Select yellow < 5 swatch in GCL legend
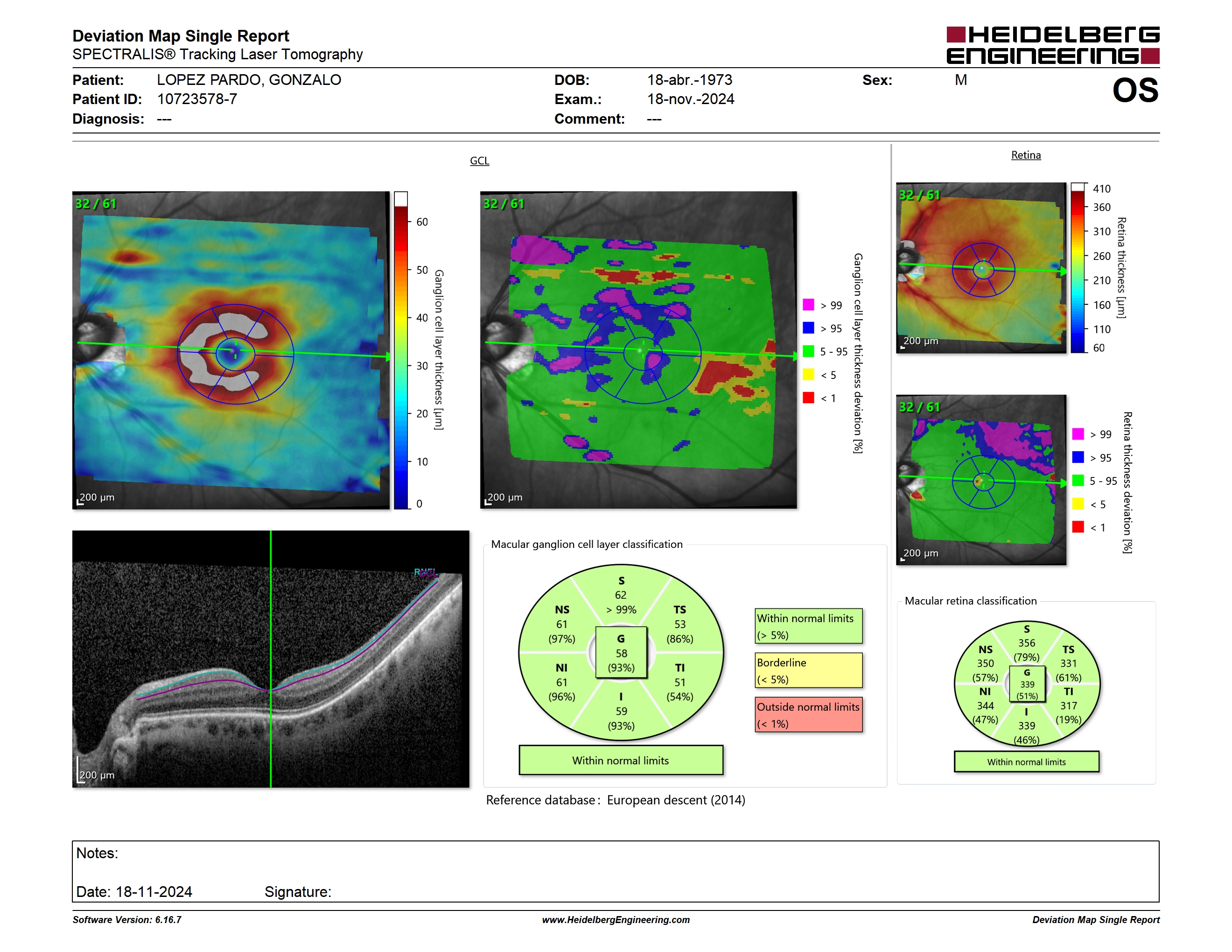The width and height of the screenshot is (1232, 952). (808, 374)
